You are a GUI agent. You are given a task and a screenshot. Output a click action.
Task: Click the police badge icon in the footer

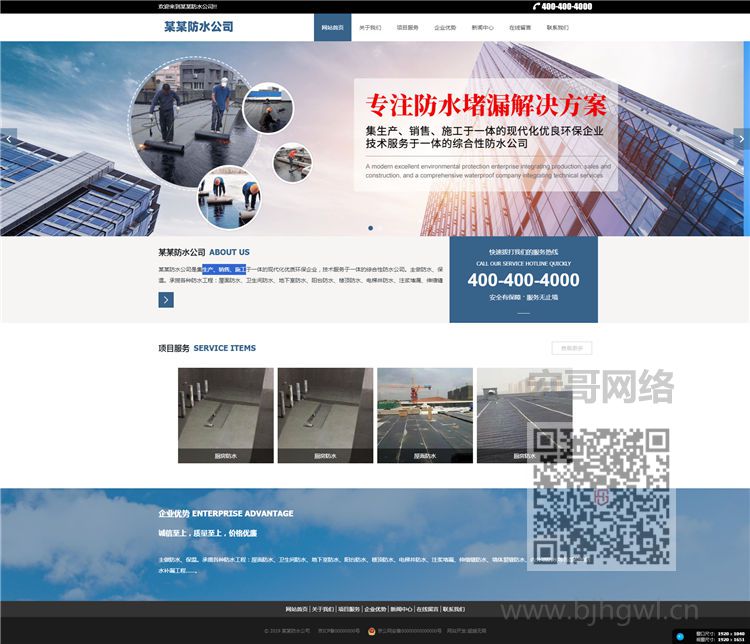(x=372, y=631)
